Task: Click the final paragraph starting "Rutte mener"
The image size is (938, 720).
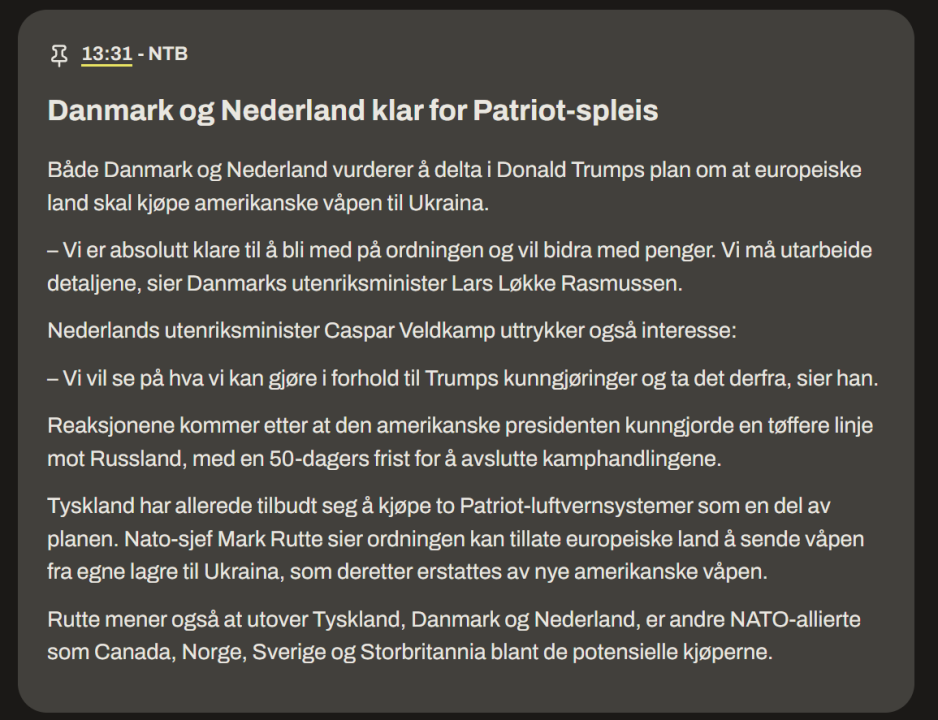Action: (x=453, y=636)
